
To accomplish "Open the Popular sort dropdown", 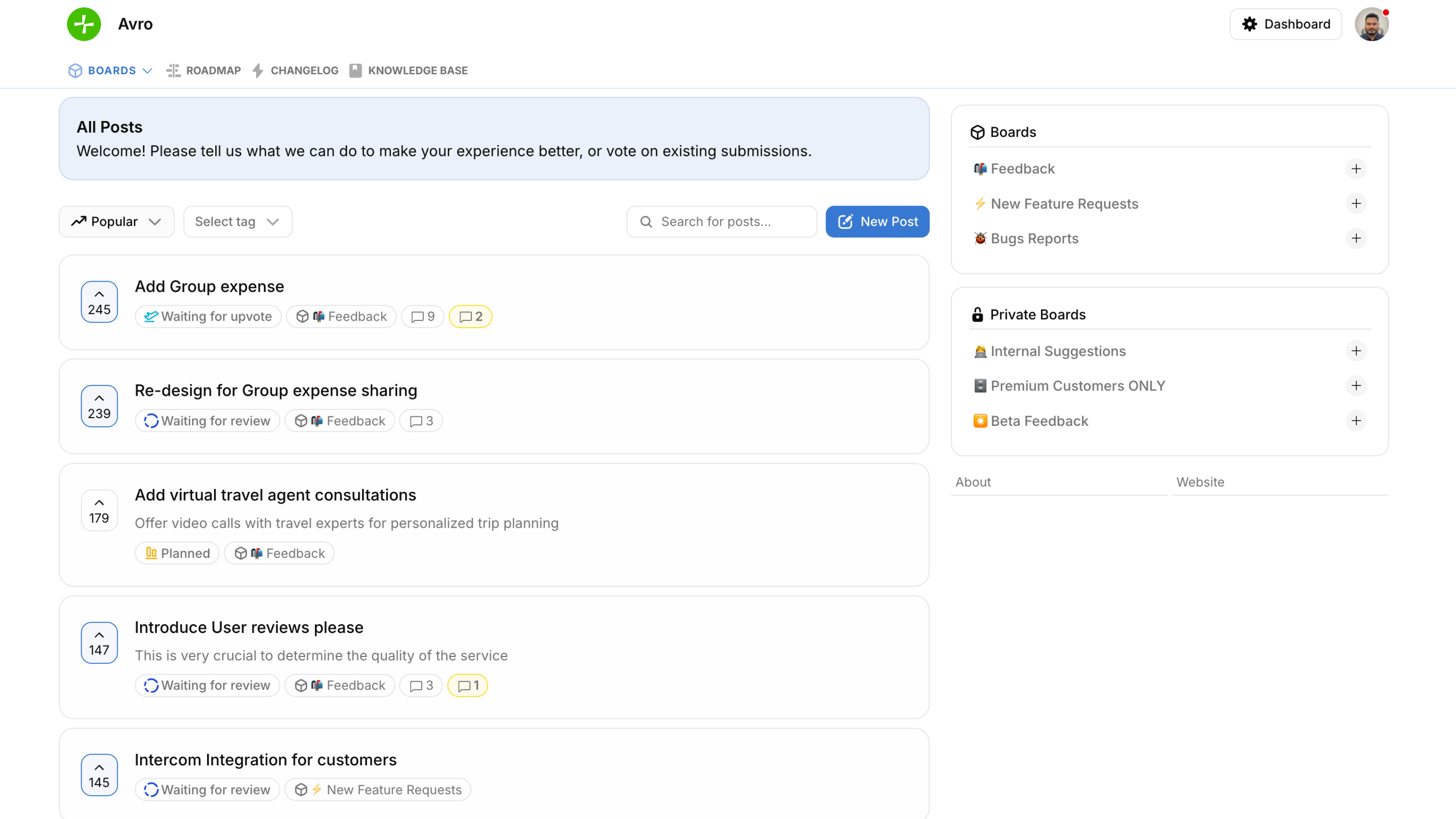I will tap(116, 221).
